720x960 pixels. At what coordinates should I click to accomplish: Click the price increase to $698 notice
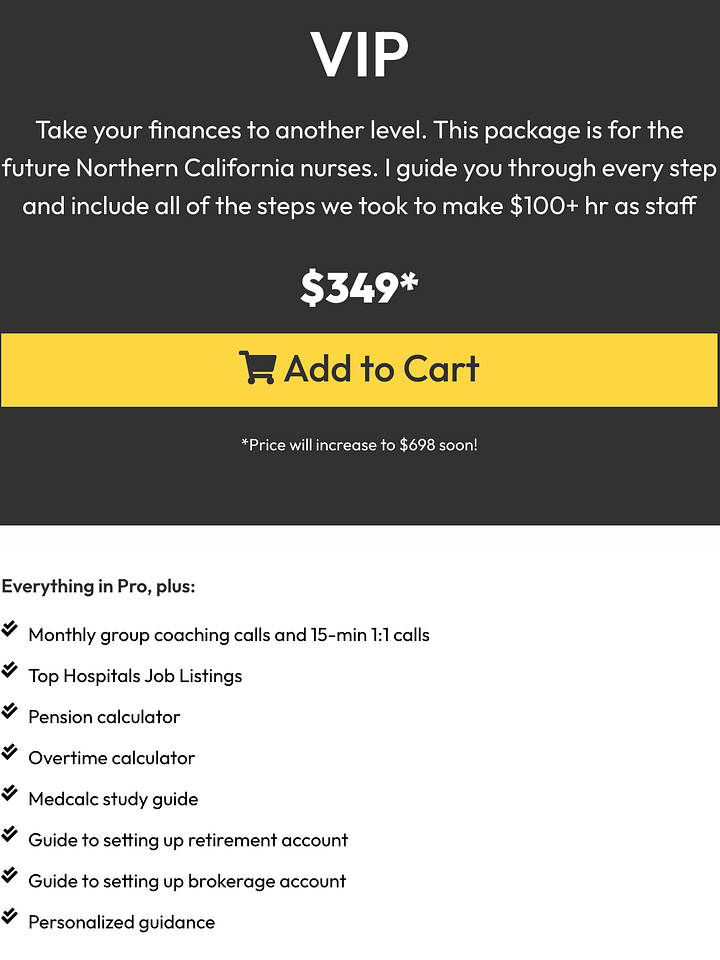coord(359,445)
